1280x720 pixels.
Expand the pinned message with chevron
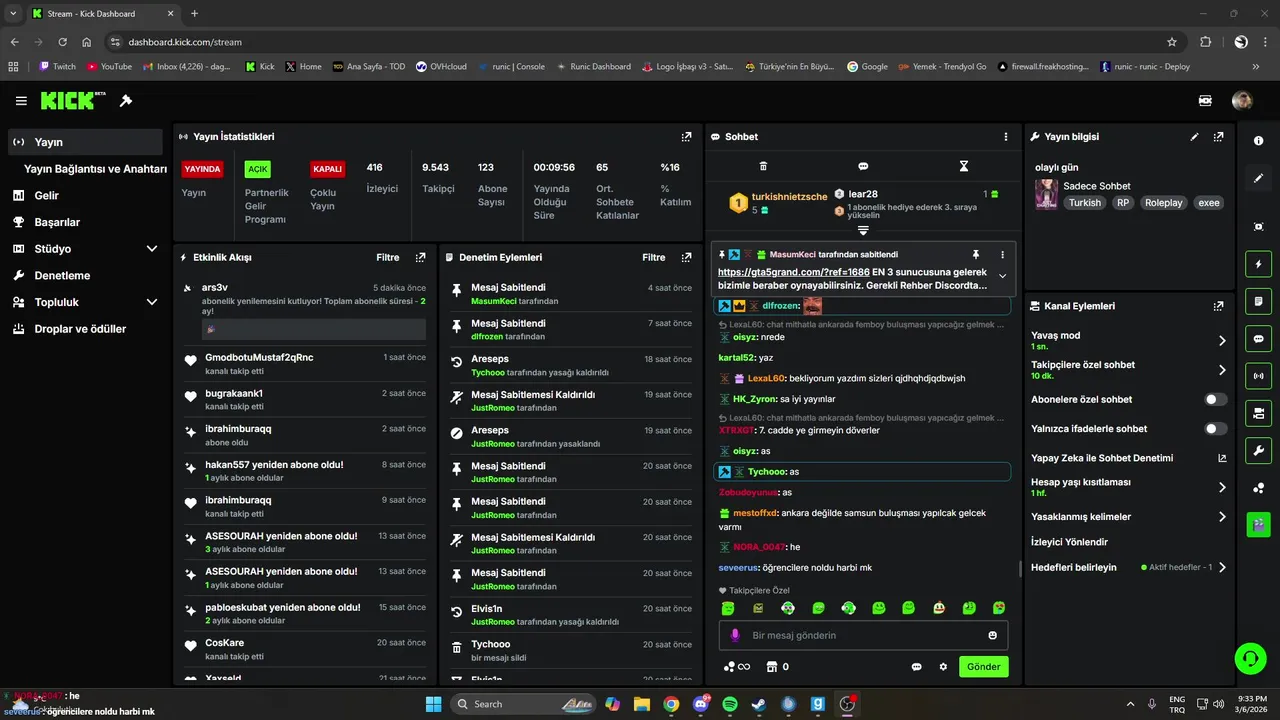tap(1002, 277)
